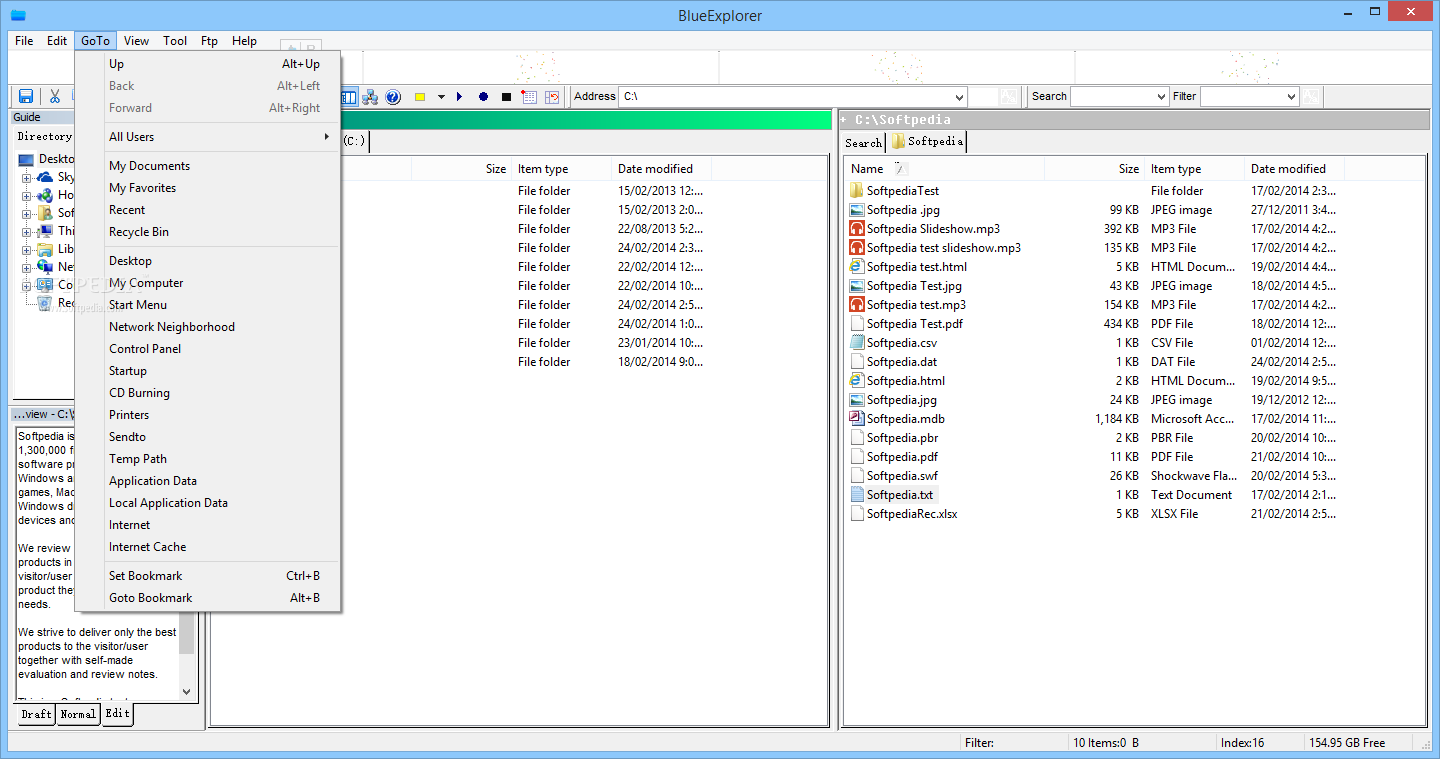This screenshot has height=759, width=1440.
Task: Click the dual-pane layout toolbar icon
Action: coord(349,97)
